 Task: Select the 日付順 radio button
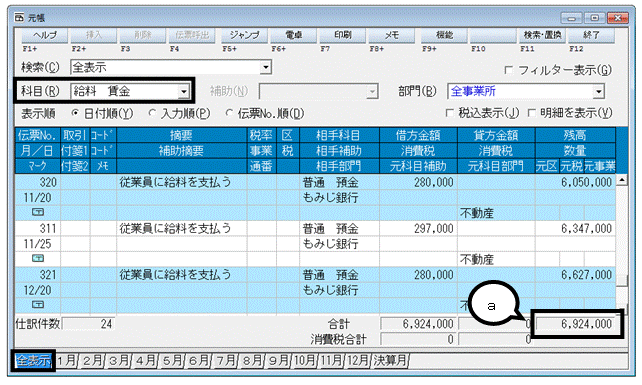(x=75, y=113)
